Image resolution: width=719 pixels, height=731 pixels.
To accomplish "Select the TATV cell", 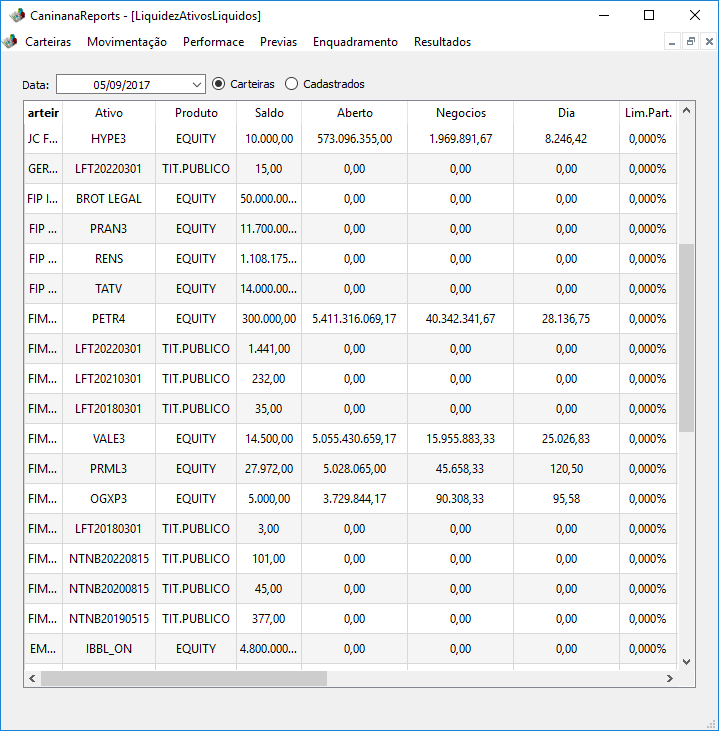I will (x=109, y=289).
